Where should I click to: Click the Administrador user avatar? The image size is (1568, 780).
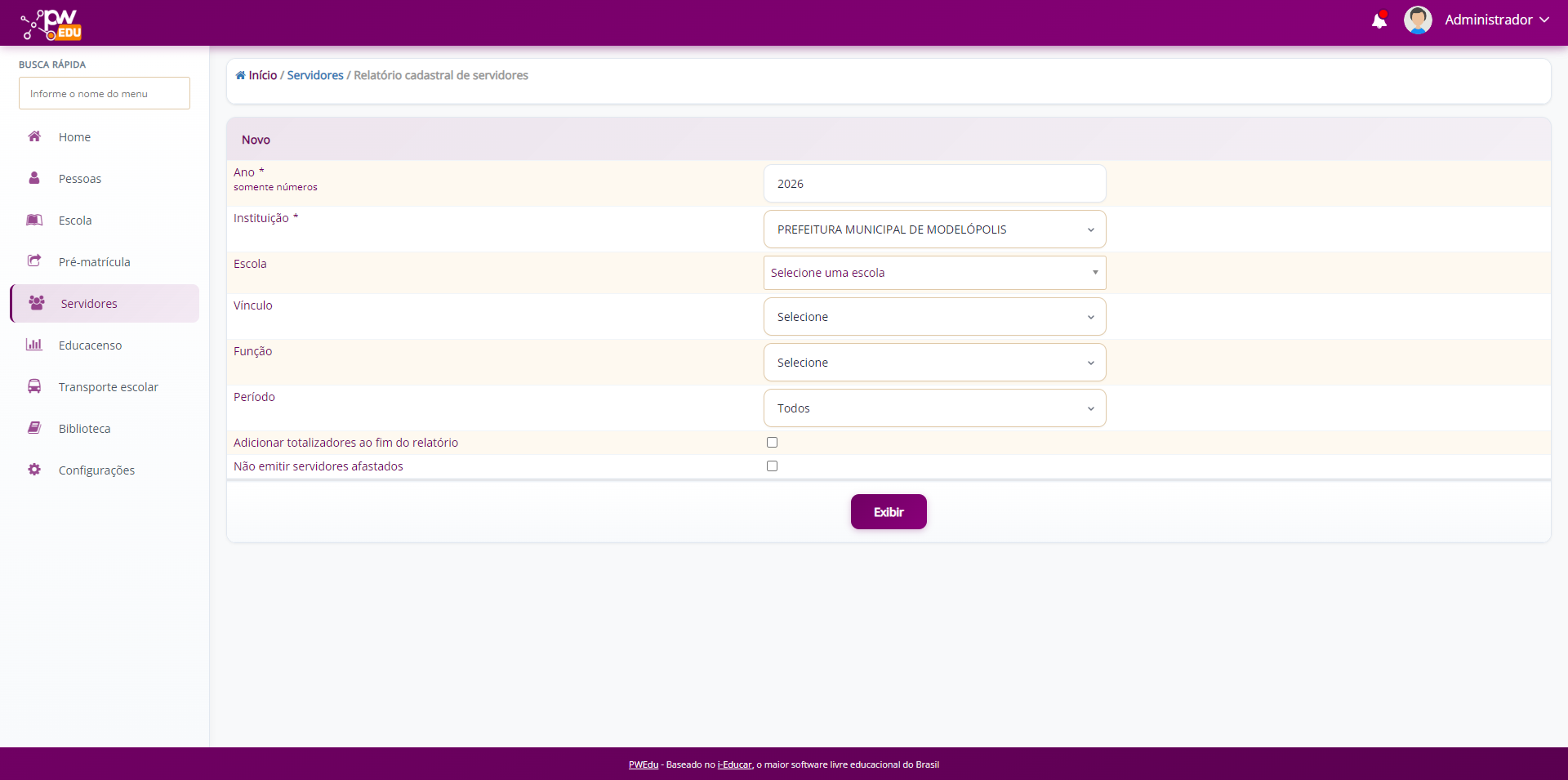pyautogui.click(x=1418, y=20)
